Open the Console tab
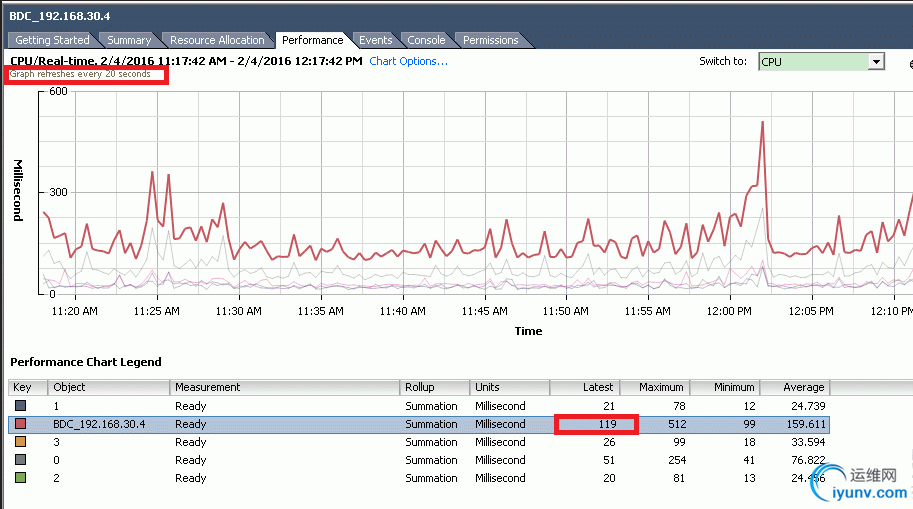This screenshot has height=509, width=913. pyautogui.click(x=426, y=40)
